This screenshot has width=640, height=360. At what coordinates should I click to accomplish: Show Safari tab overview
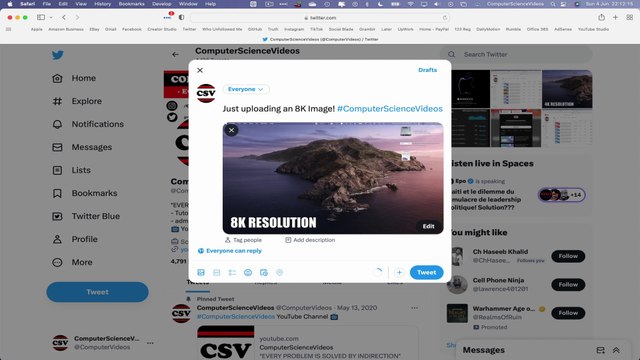pyautogui.click(x=630, y=17)
